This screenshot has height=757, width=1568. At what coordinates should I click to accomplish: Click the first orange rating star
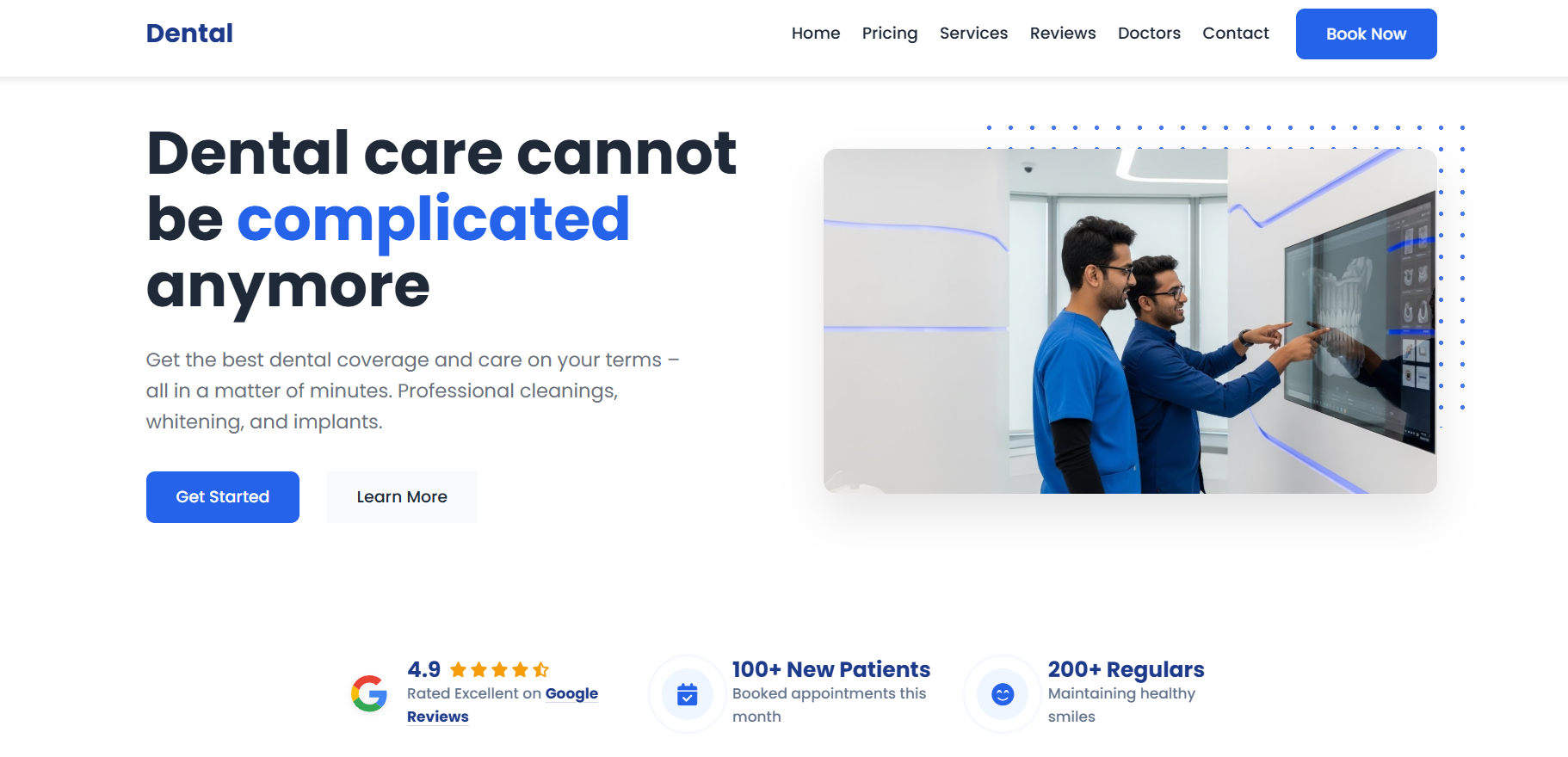pyautogui.click(x=459, y=669)
